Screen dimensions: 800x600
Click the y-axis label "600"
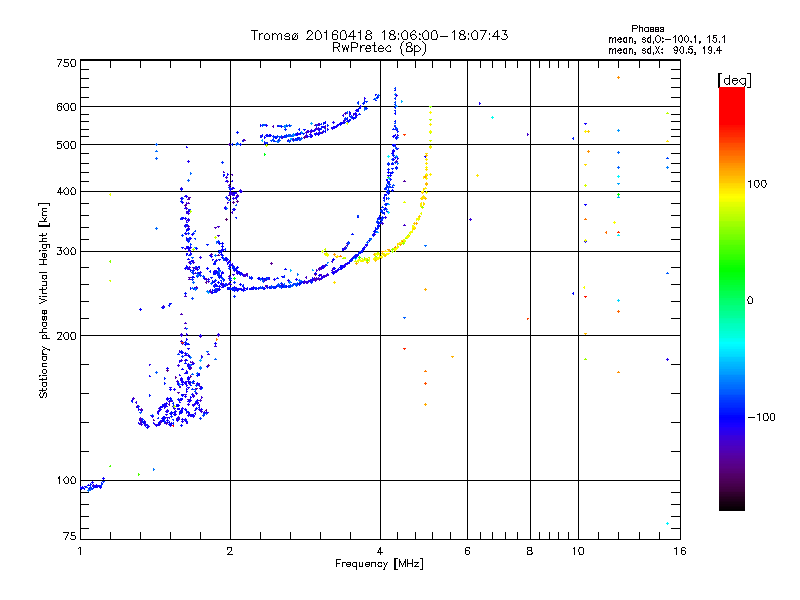click(x=66, y=107)
